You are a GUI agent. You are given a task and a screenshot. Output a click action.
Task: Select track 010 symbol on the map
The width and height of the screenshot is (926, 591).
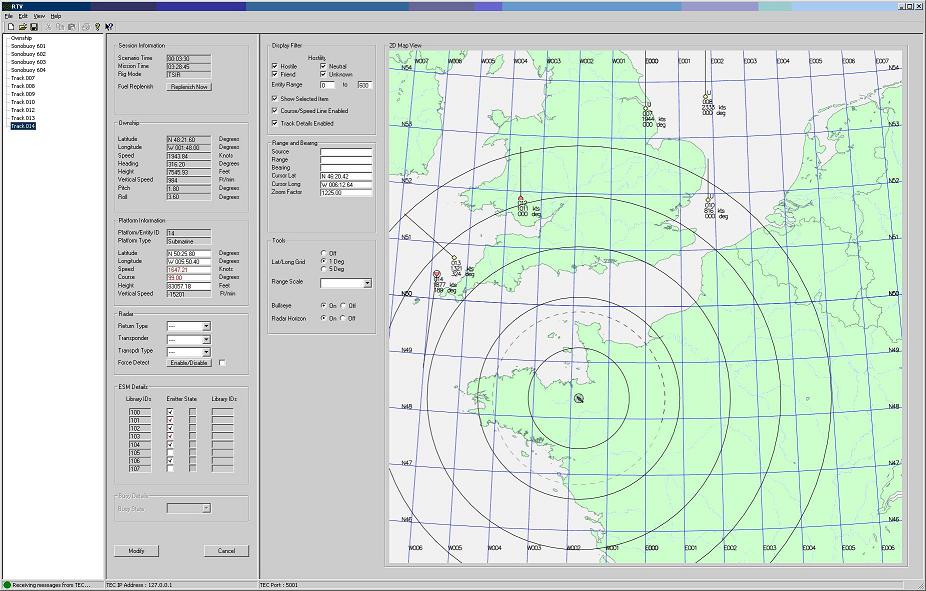coord(707,200)
